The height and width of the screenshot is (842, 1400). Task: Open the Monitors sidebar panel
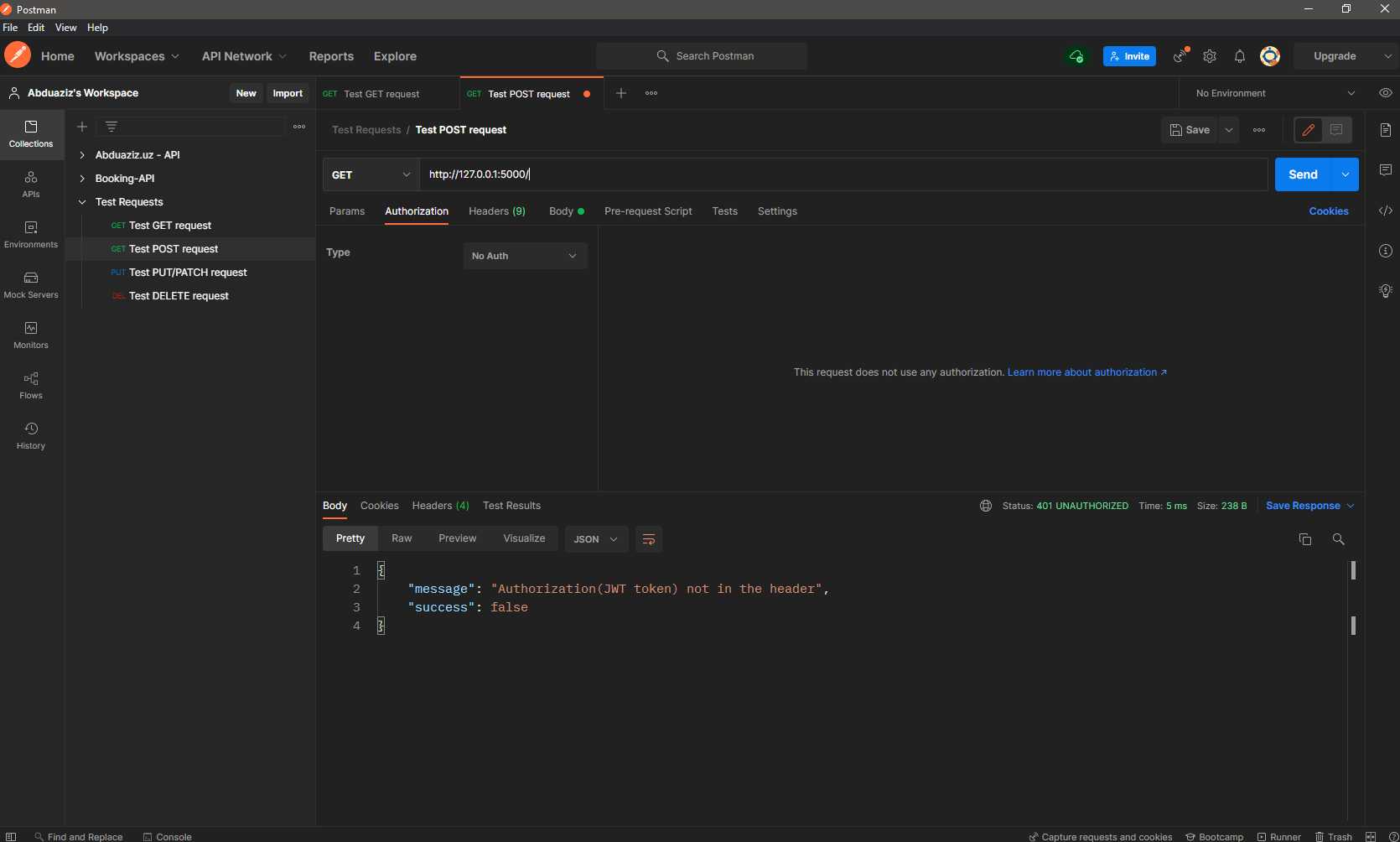pyautogui.click(x=31, y=335)
